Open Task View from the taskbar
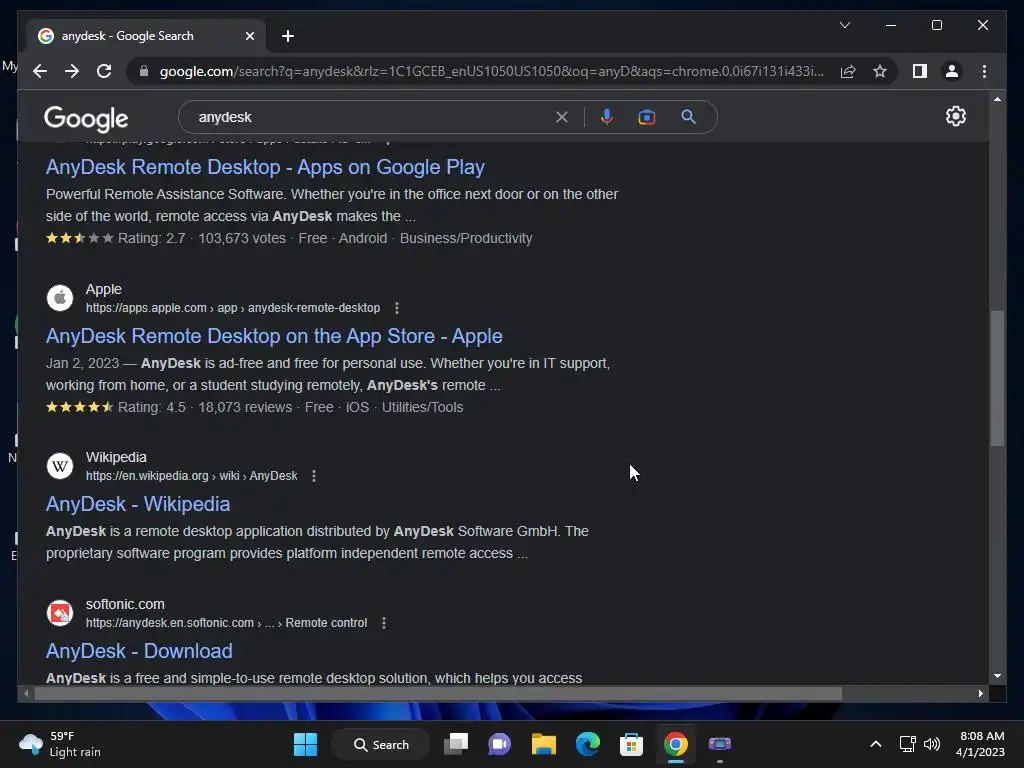 click(x=456, y=744)
